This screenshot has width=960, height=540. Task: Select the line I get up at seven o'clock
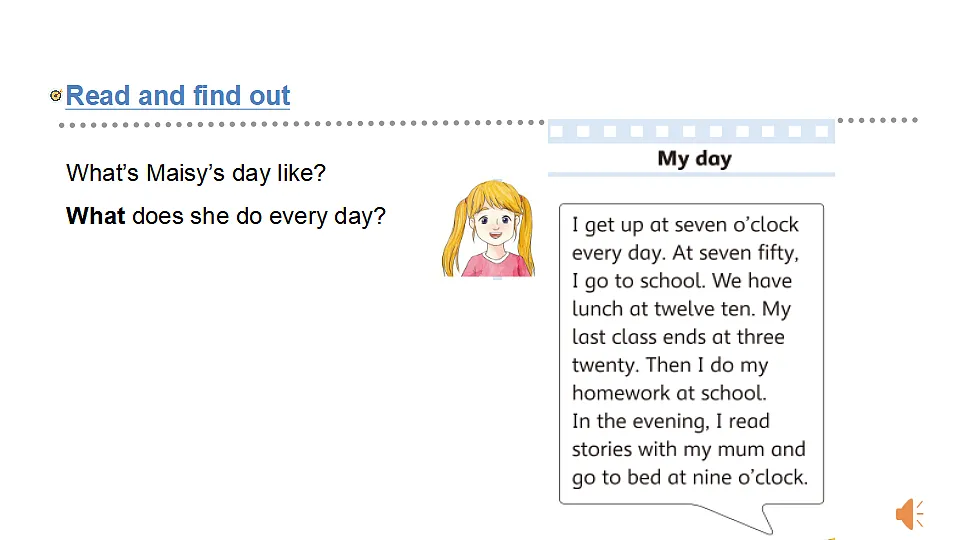click(x=685, y=225)
